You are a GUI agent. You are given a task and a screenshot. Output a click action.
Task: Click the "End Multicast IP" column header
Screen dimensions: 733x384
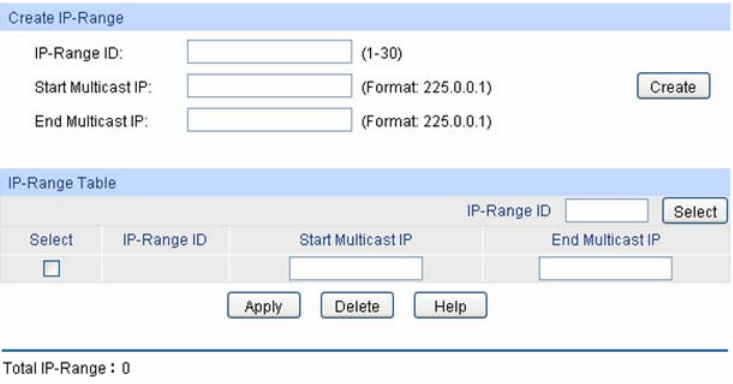[x=606, y=240]
